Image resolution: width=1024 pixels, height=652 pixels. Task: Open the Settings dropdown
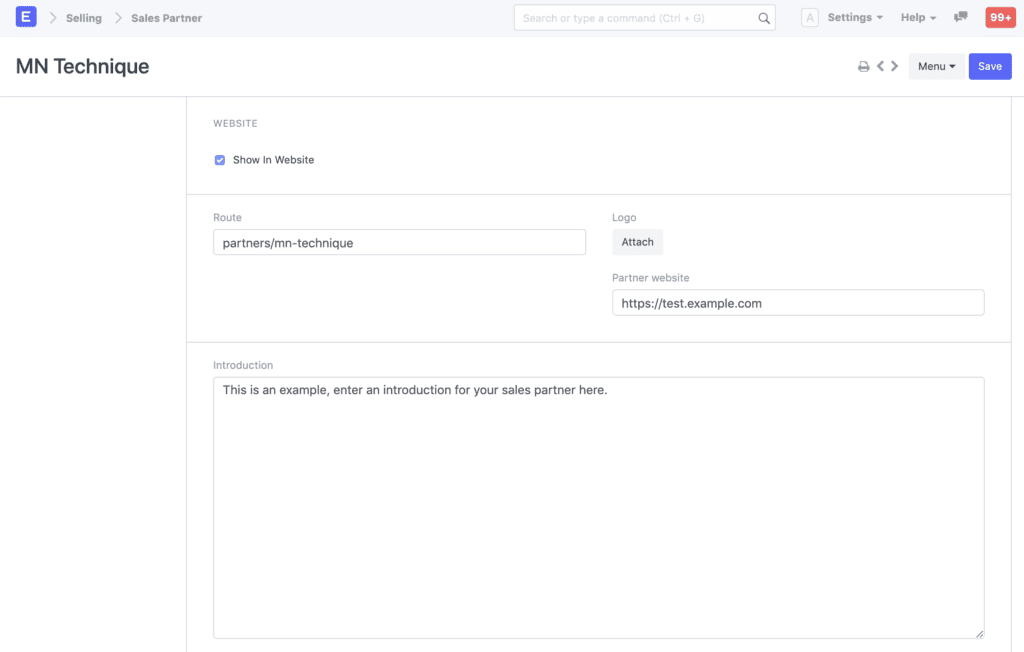855,18
